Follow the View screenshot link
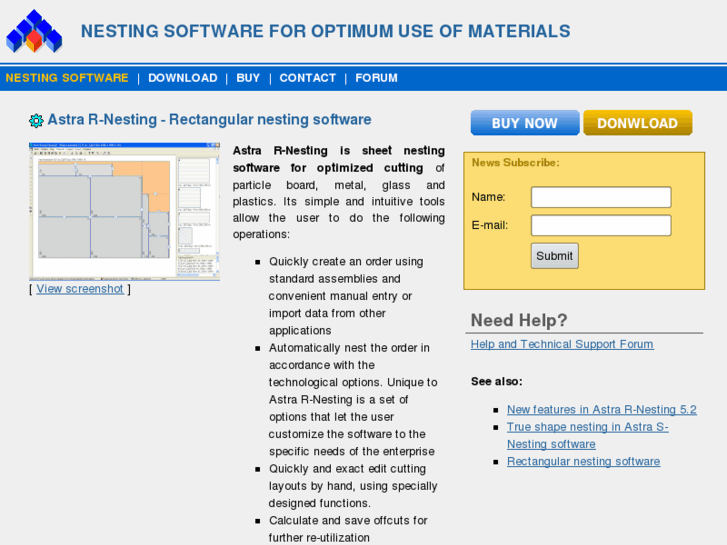 [x=80, y=289]
